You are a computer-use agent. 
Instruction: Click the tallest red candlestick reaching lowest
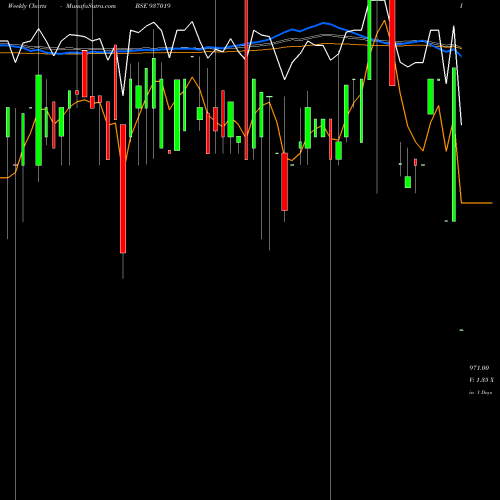click(x=123, y=189)
